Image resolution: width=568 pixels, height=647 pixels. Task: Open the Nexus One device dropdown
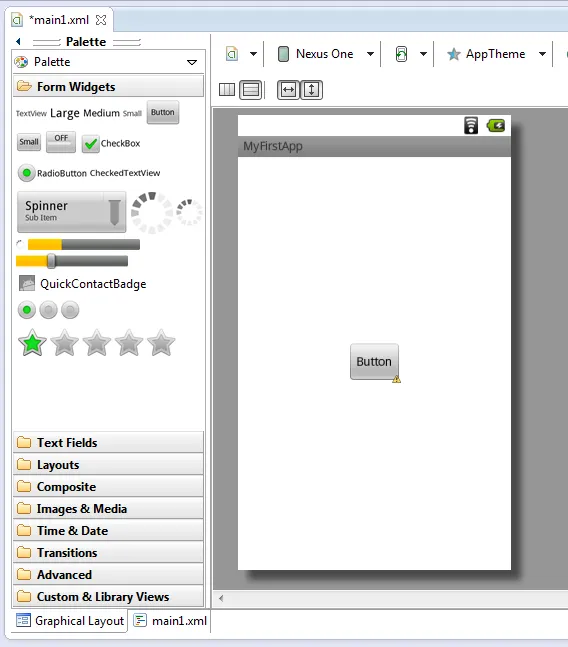click(x=370, y=54)
